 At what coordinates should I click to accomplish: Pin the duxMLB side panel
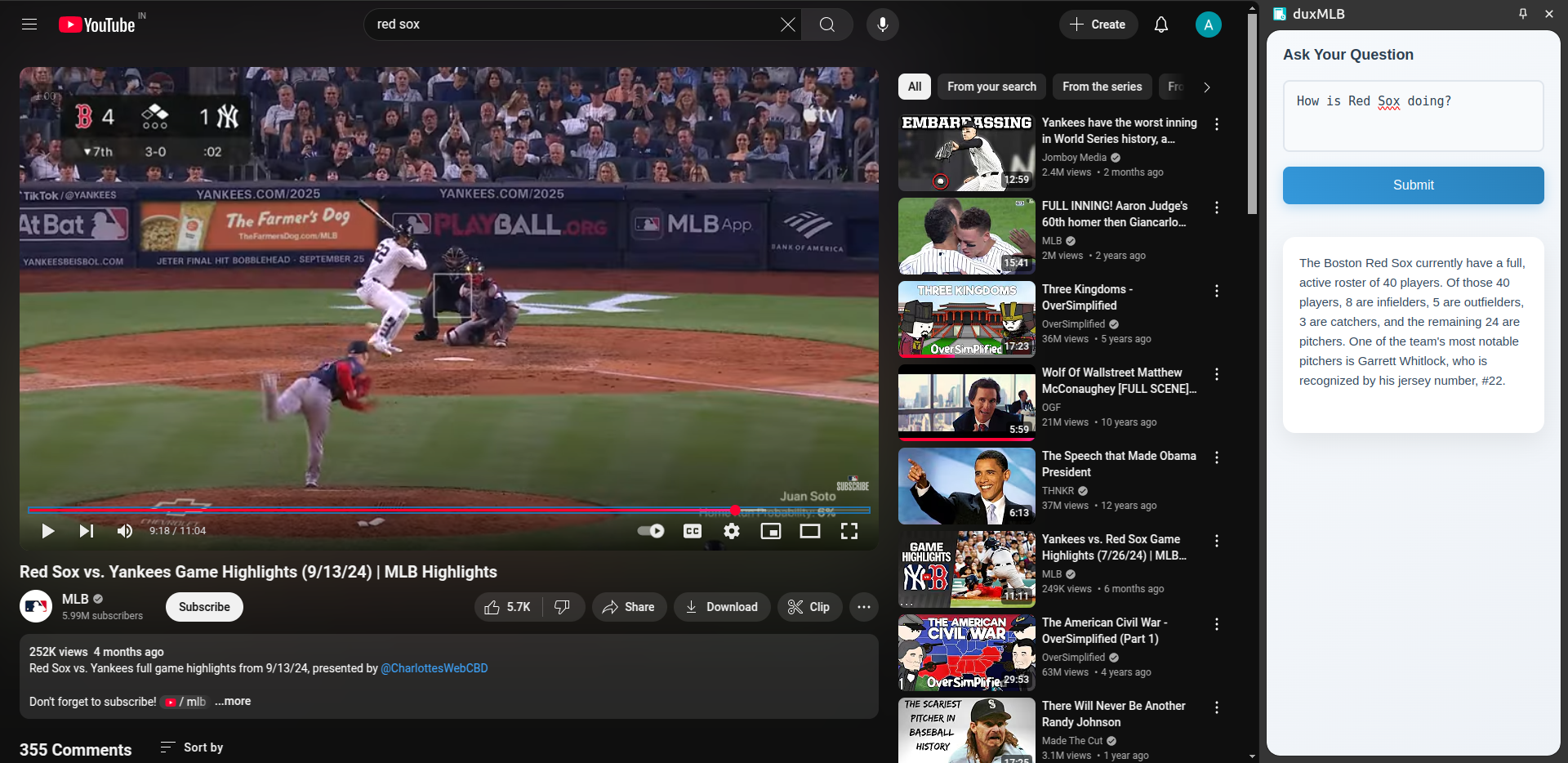[1522, 14]
